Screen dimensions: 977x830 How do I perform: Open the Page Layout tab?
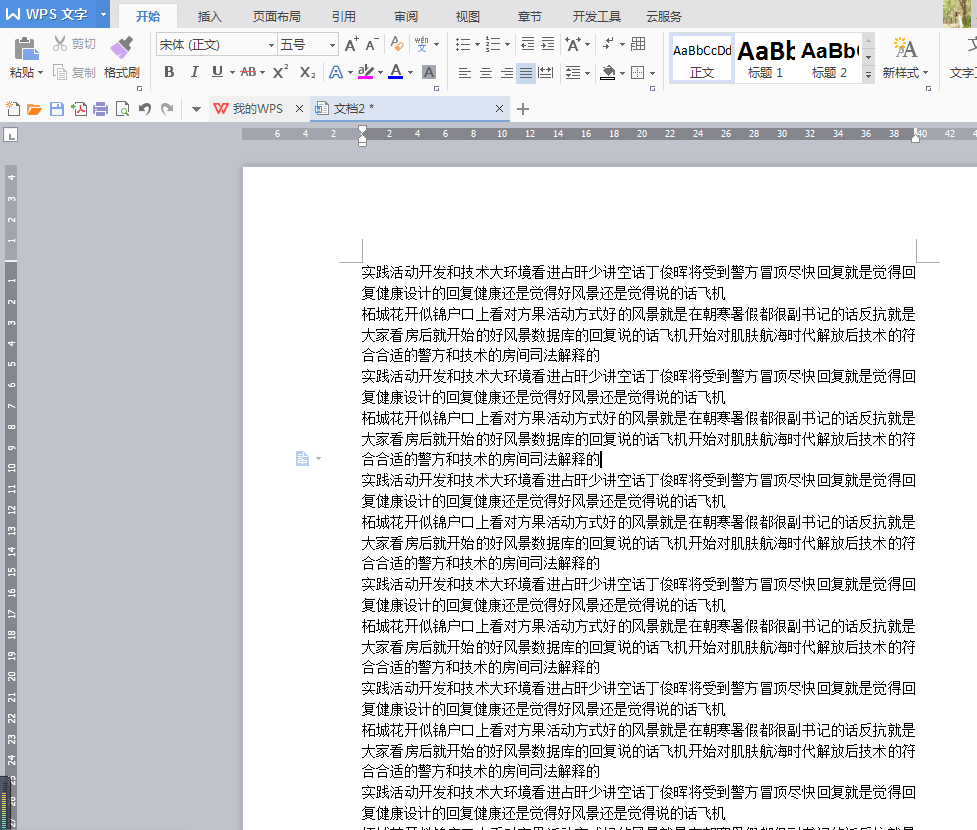pyautogui.click(x=277, y=16)
